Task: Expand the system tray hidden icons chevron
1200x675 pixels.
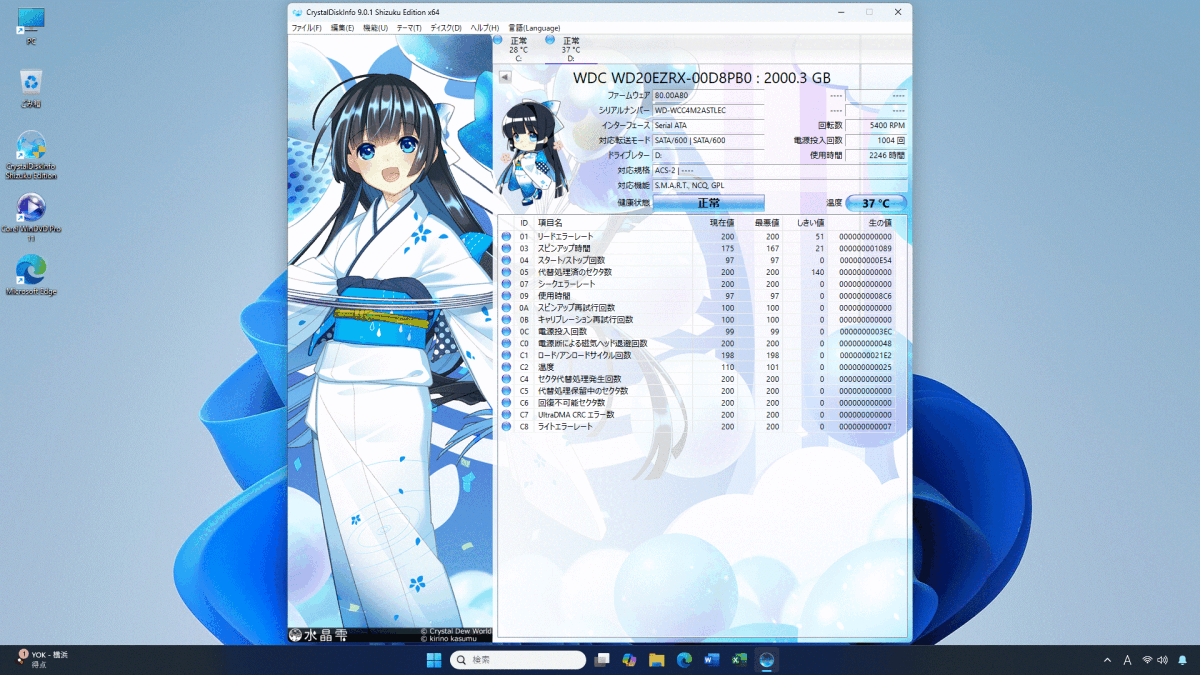Action: pyautogui.click(x=1107, y=660)
